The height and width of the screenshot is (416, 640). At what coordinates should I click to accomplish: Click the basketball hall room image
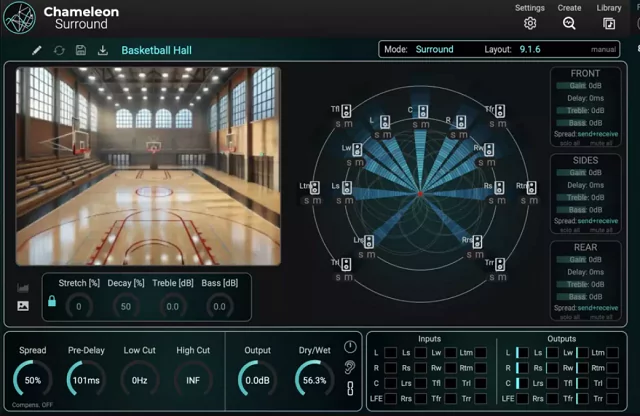coord(148,167)
